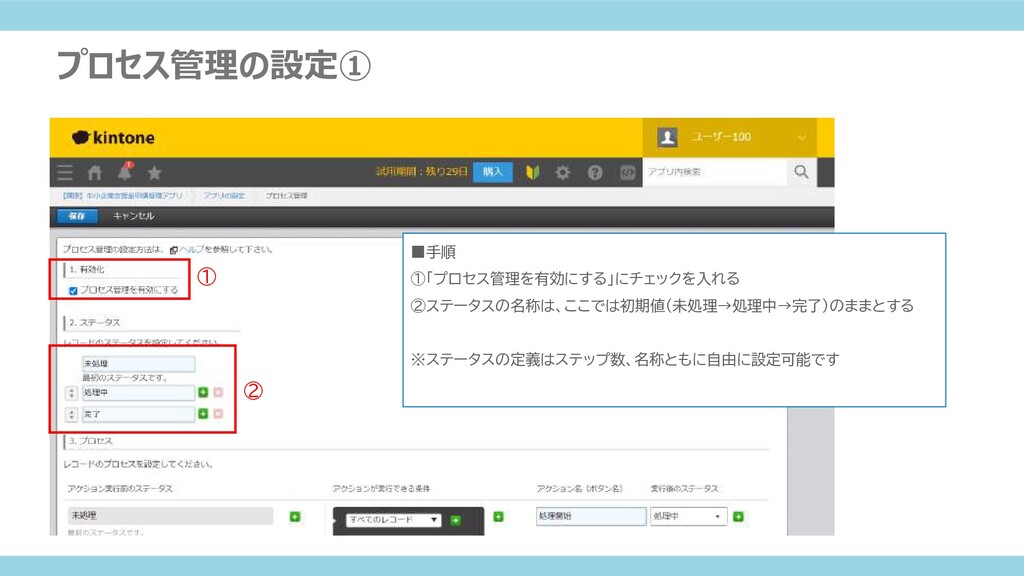
Task: Click the green arrow in the condition box
Action: point(456,520)
